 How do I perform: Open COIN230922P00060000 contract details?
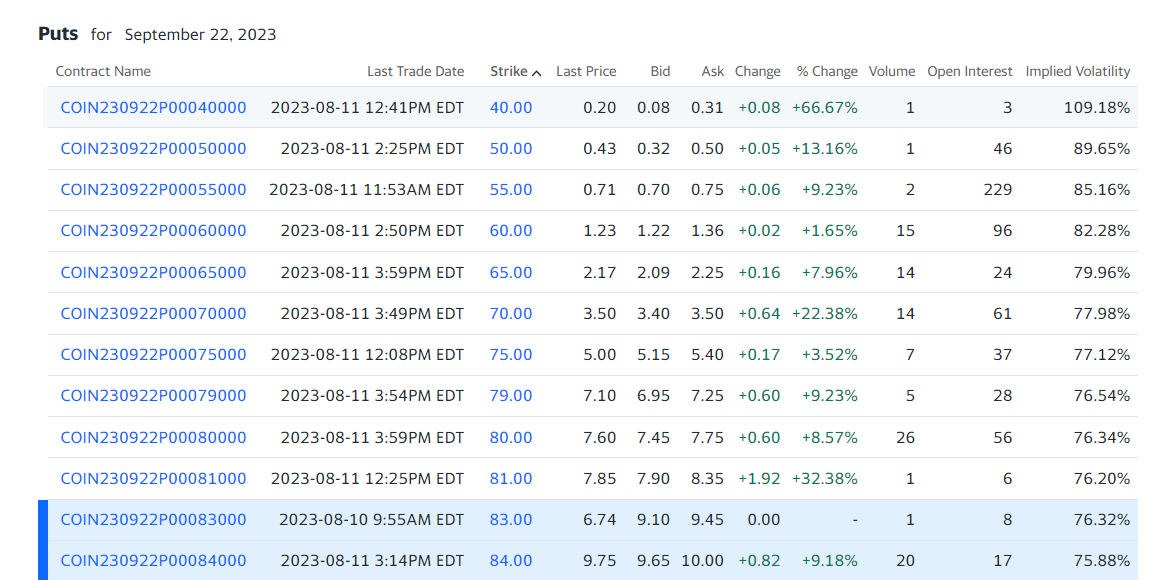[x=153, y=230]
